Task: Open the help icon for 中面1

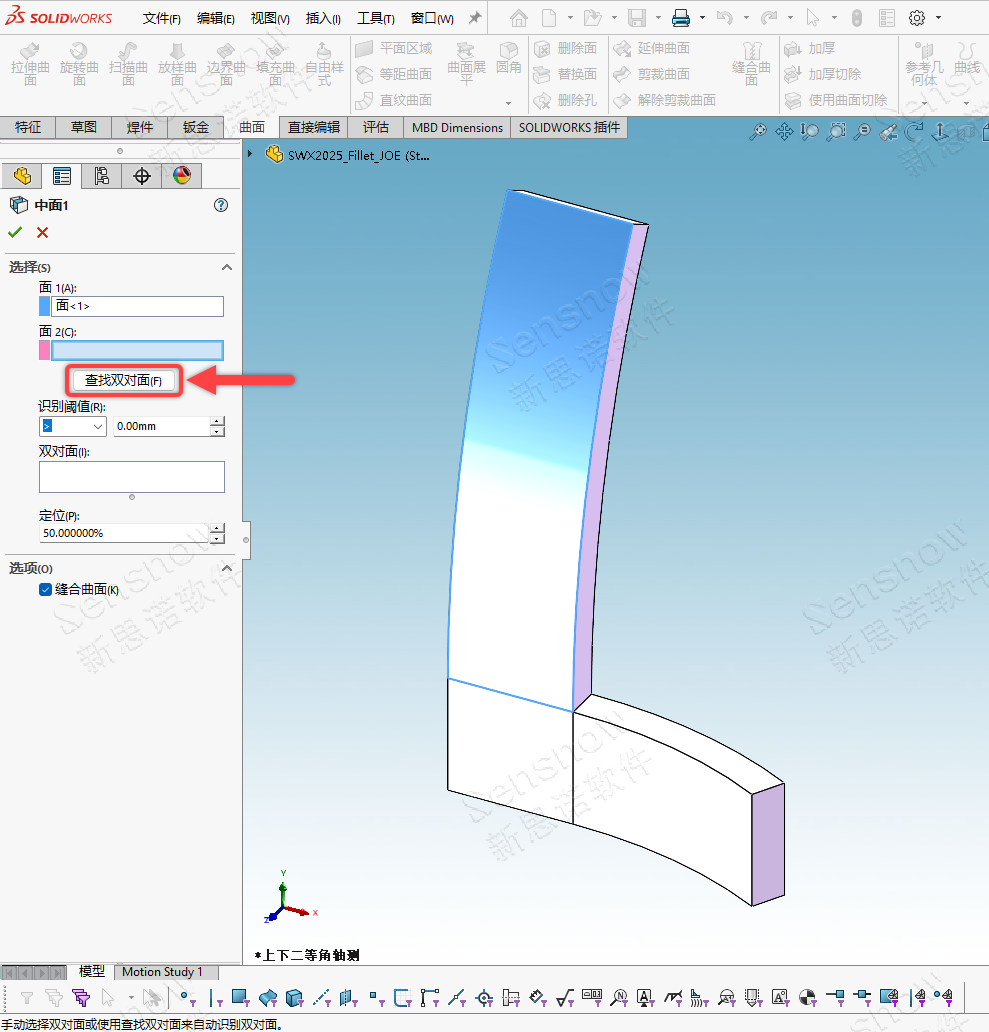Action: click(221, 205)
